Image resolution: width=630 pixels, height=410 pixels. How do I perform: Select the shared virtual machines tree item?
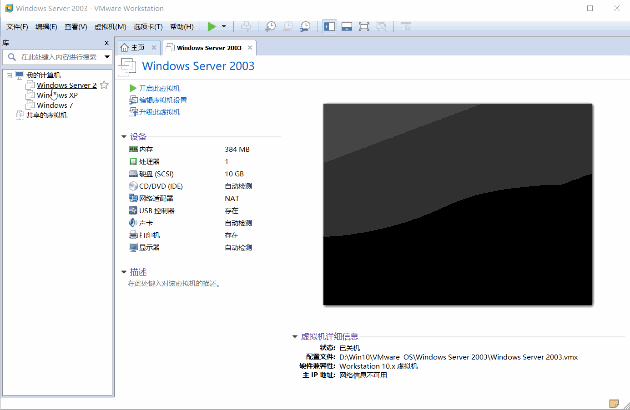click(x=47, y=115)
